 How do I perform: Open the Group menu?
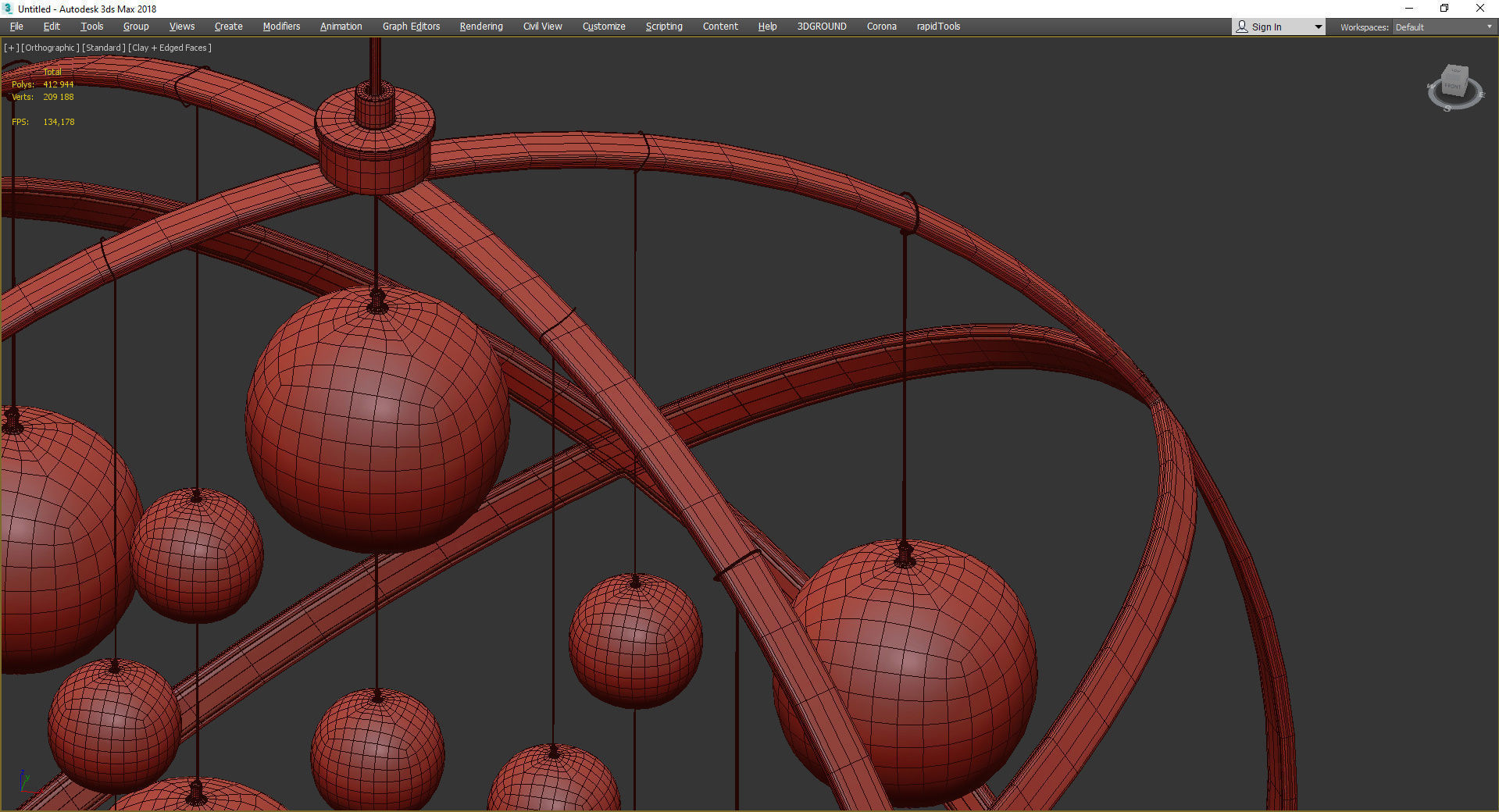pos(136,27)
